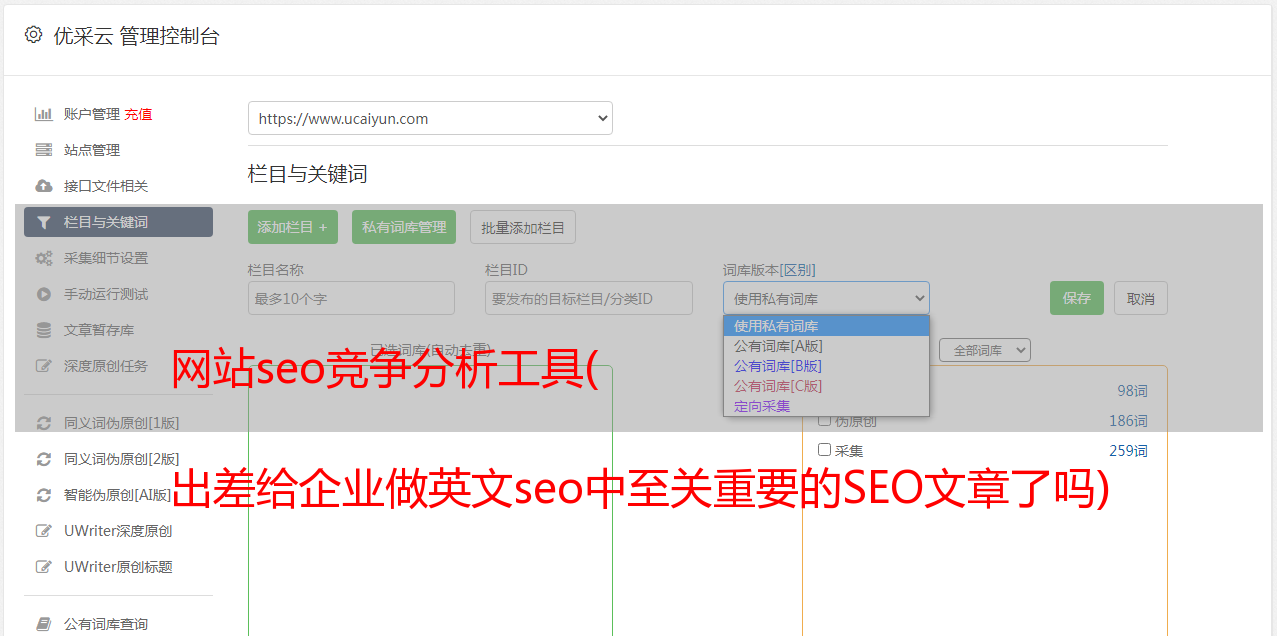Open 手动运行测试 in the sidebar
The height and width of the screenshot is (636, 1277).
point(106,294)
